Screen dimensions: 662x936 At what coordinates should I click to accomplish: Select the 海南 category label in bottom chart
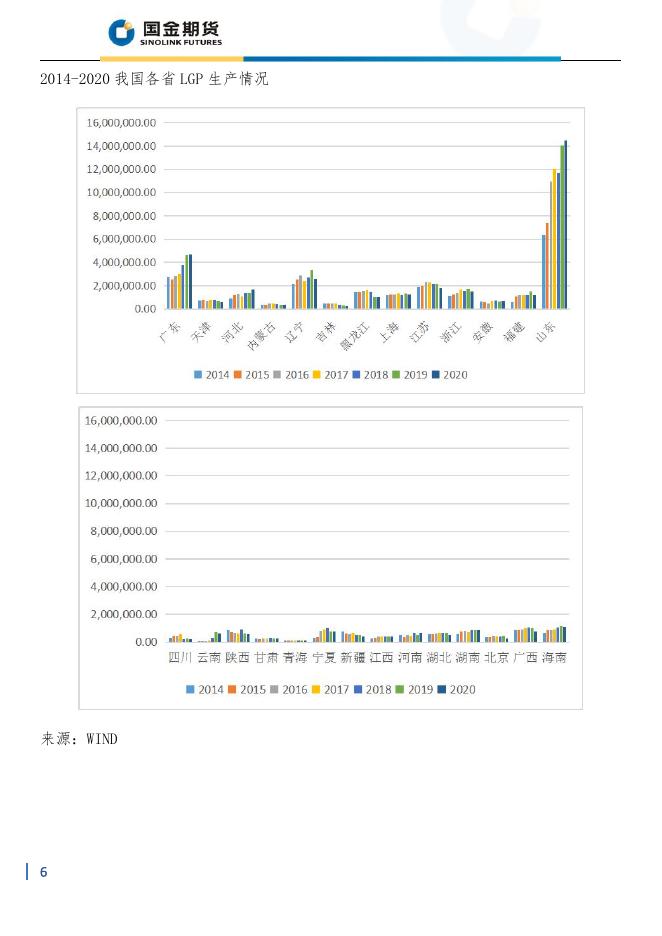[x=553, y=657]
